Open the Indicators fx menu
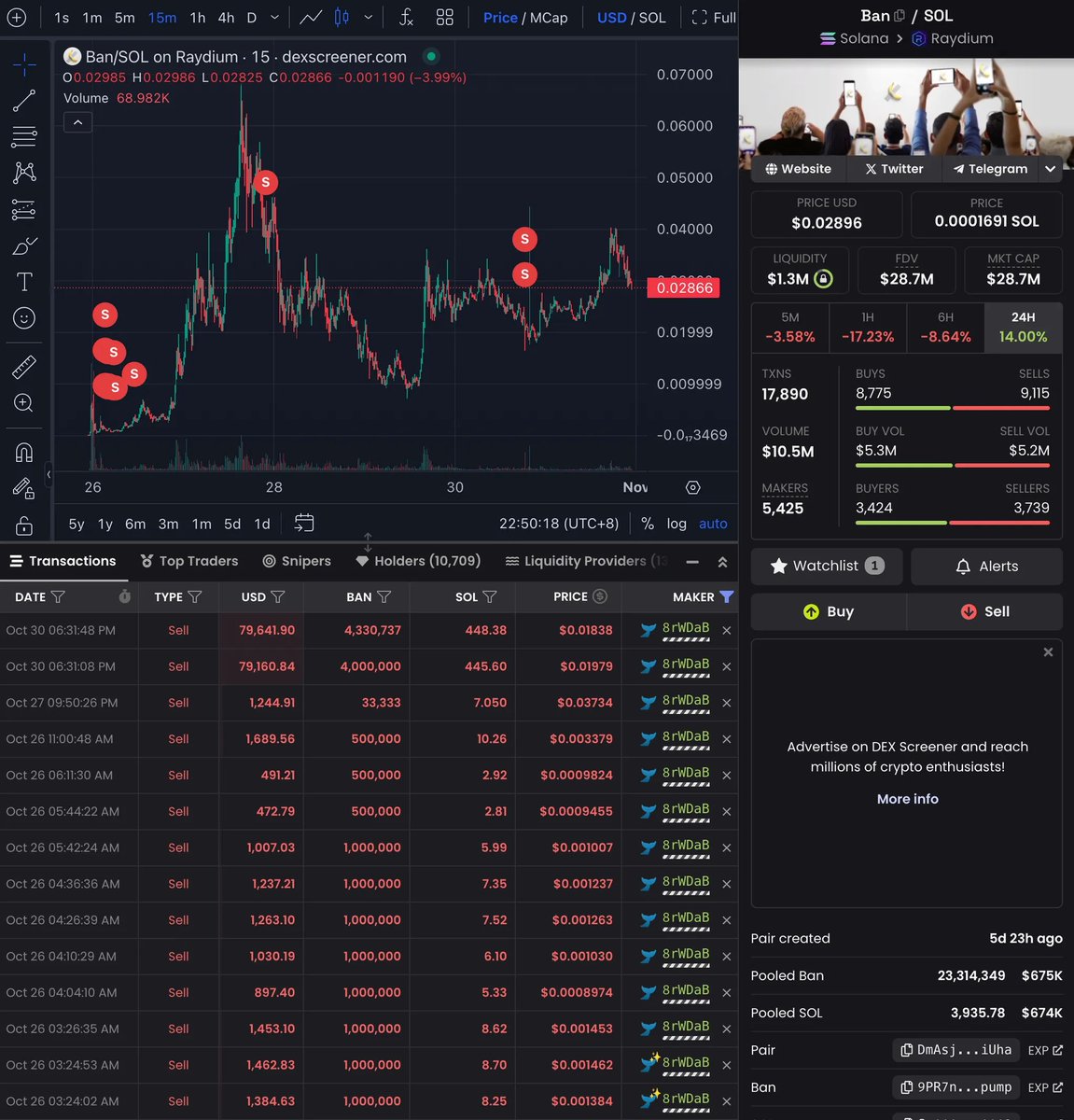1074x1120 pixels. coord(405,17)
